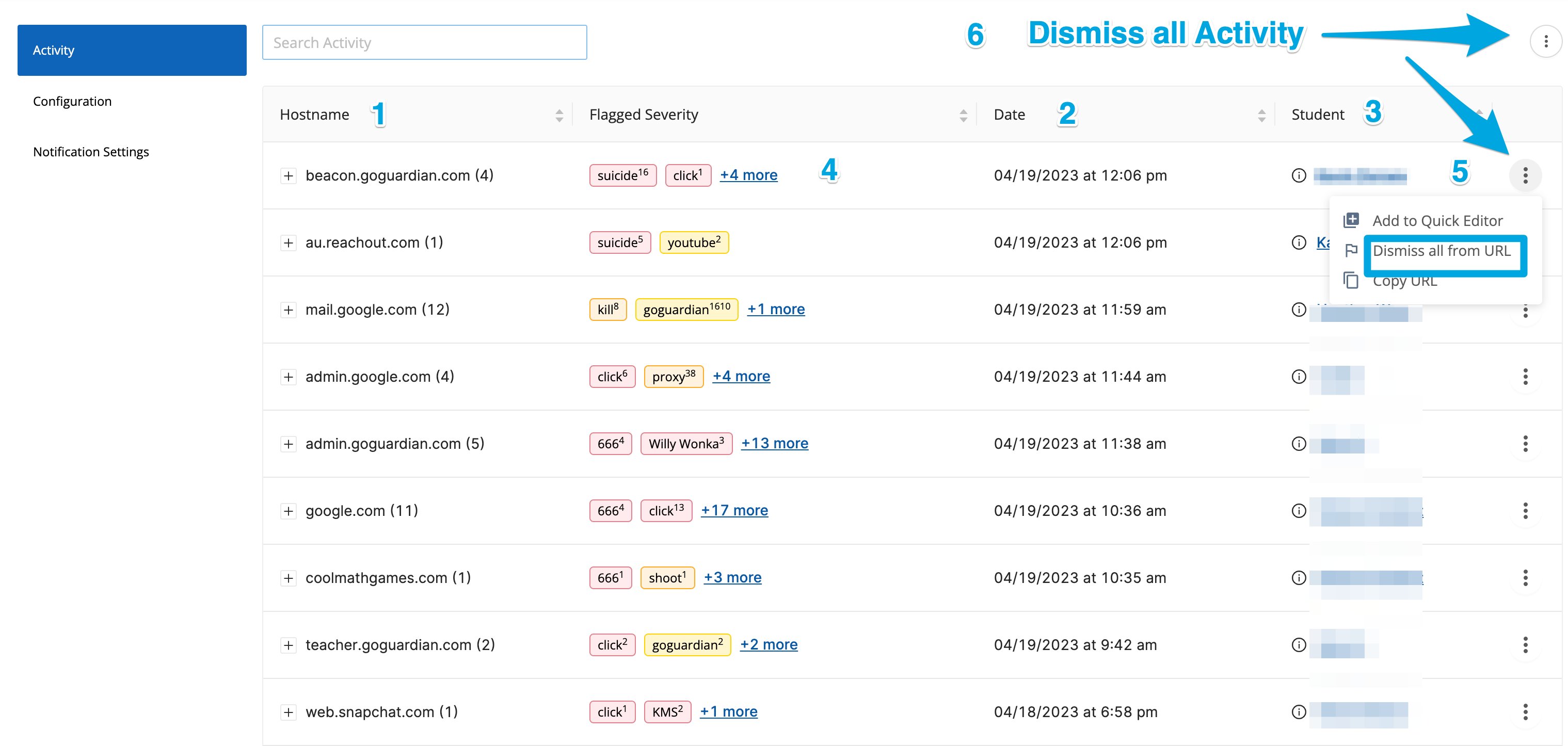Show +13 more flags for admin.goguardian.com
Viewport: 1568px width, 746px height.
pos(774,443)
